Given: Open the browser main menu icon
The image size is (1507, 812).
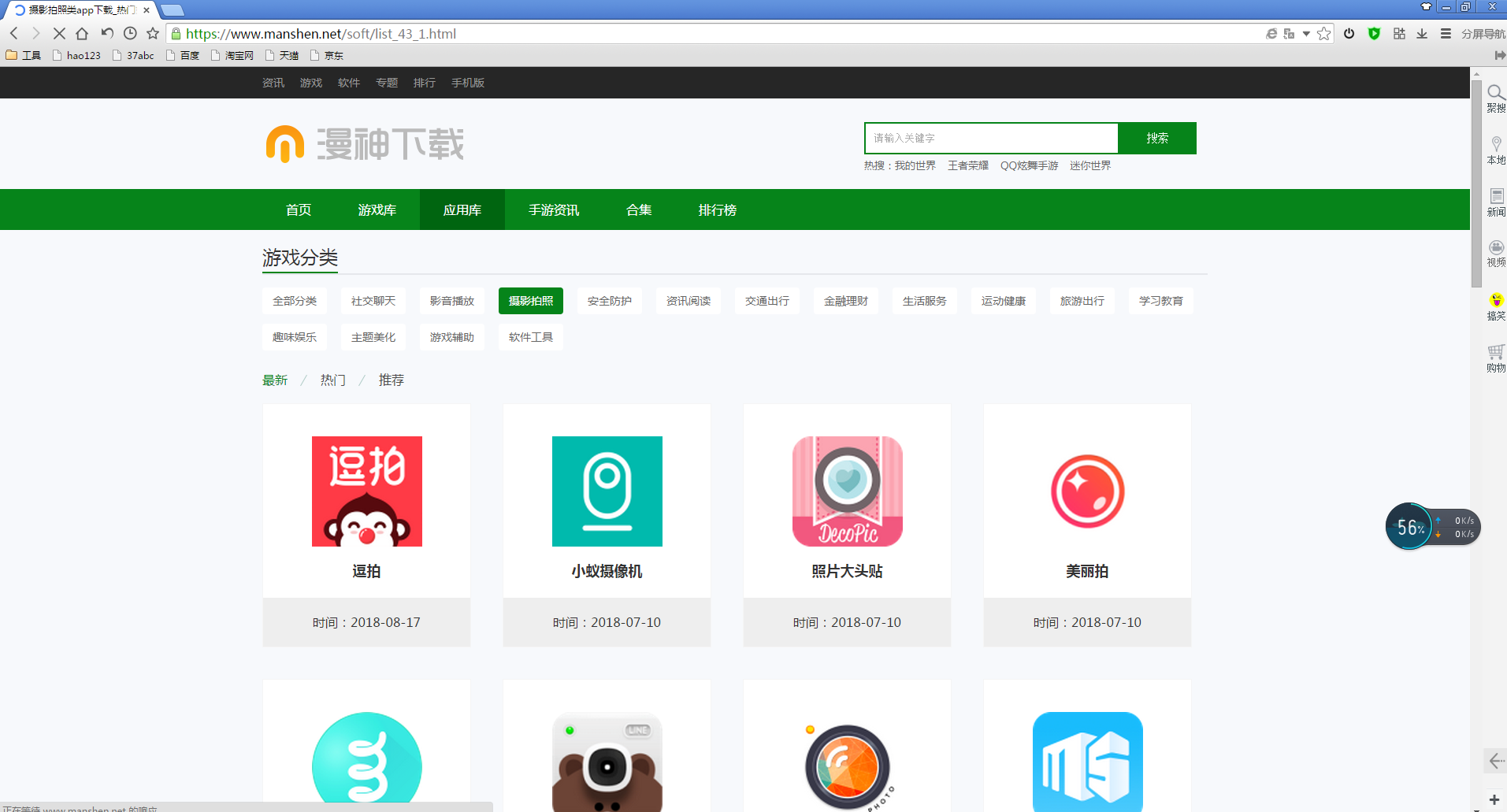Looking at the screenshot, I should pos(1446,34).
